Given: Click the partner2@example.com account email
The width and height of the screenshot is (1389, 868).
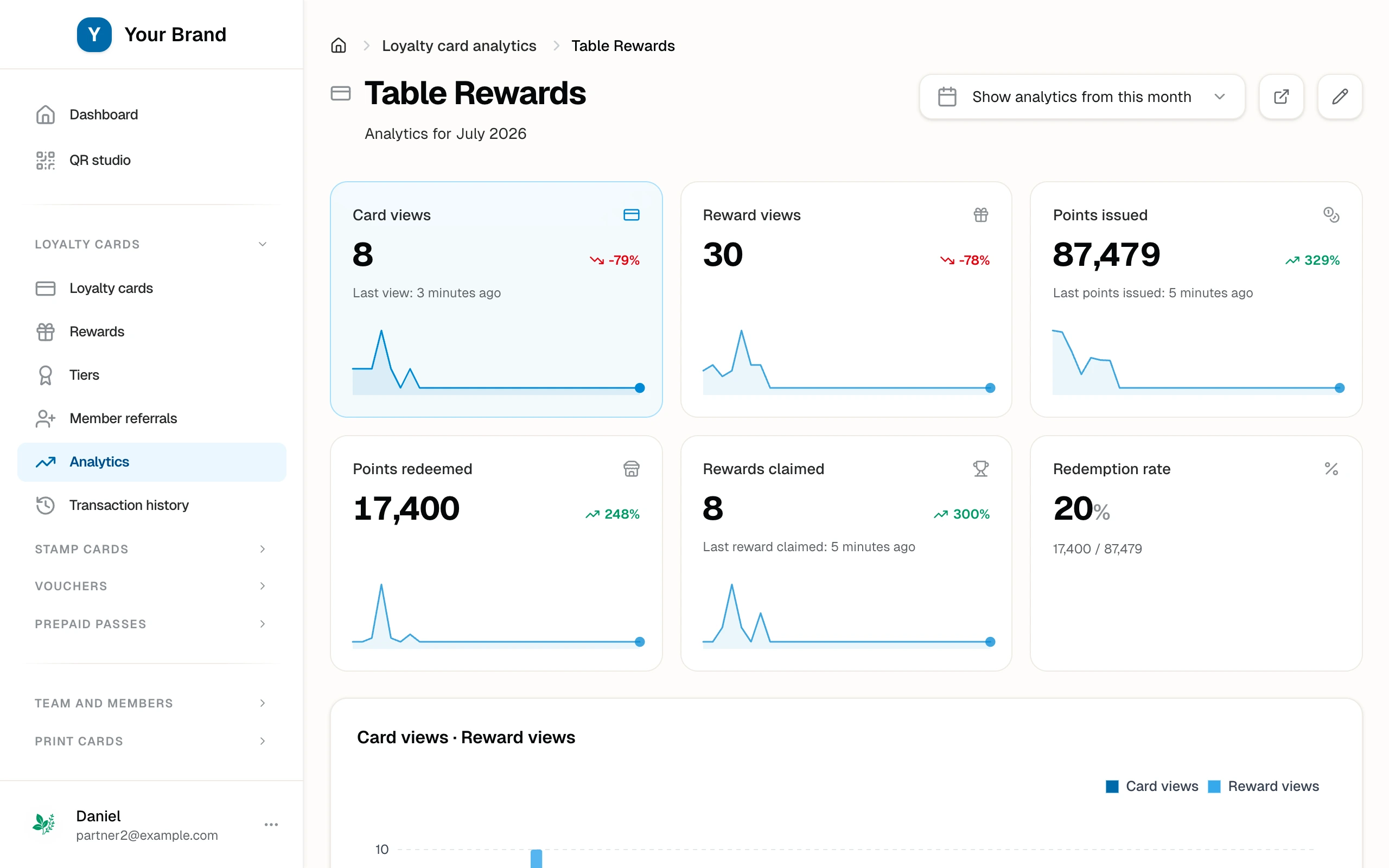Looking at the screenshot, I should point(147,835).
